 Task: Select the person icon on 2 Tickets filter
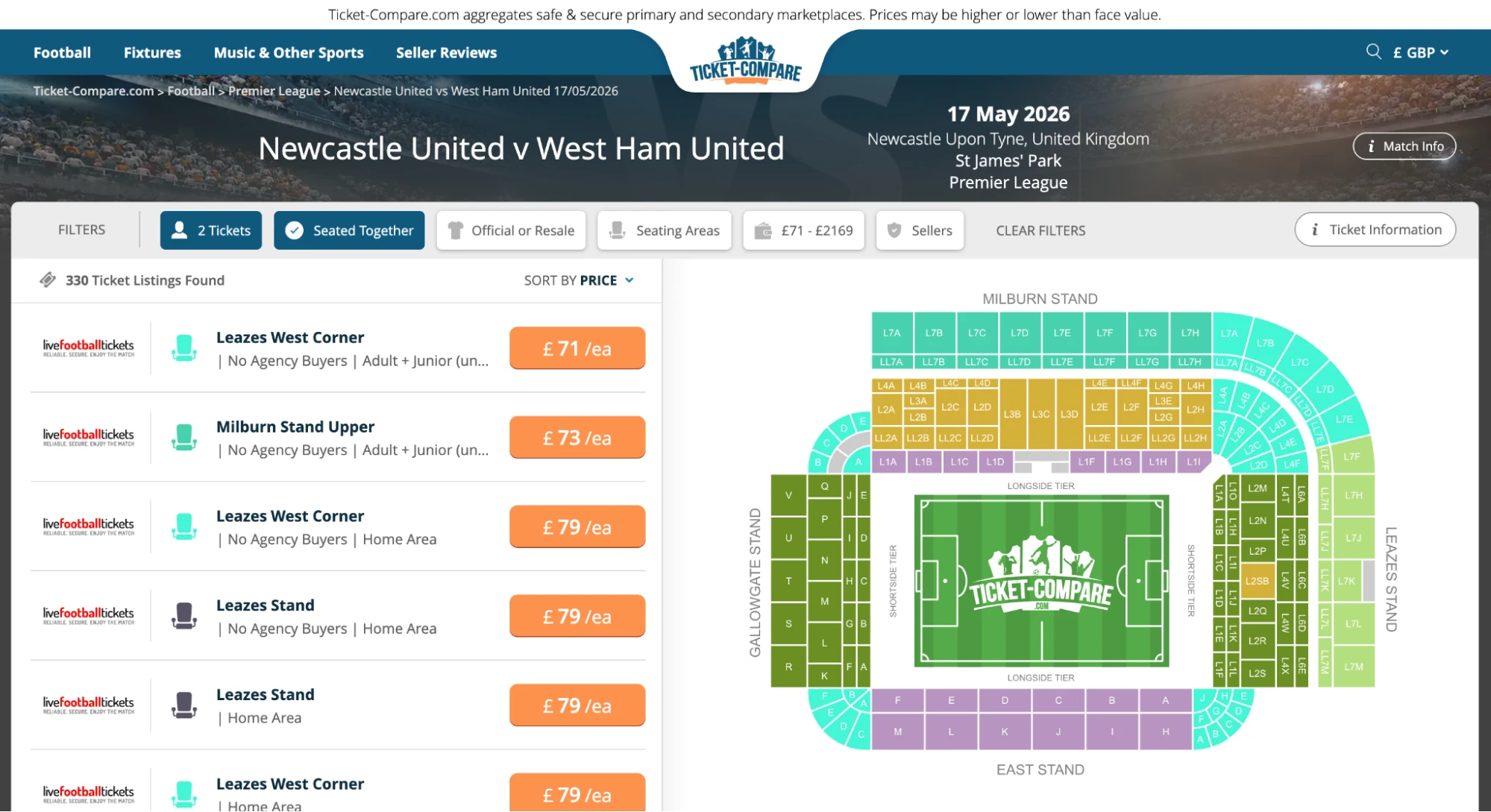[x=178, y=230]
